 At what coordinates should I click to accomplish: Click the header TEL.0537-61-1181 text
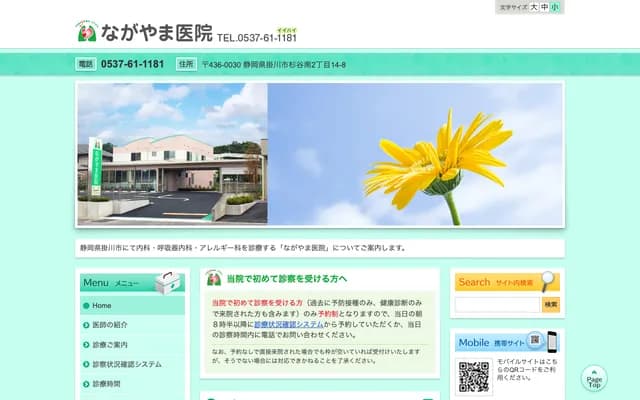tap(257, 38)
